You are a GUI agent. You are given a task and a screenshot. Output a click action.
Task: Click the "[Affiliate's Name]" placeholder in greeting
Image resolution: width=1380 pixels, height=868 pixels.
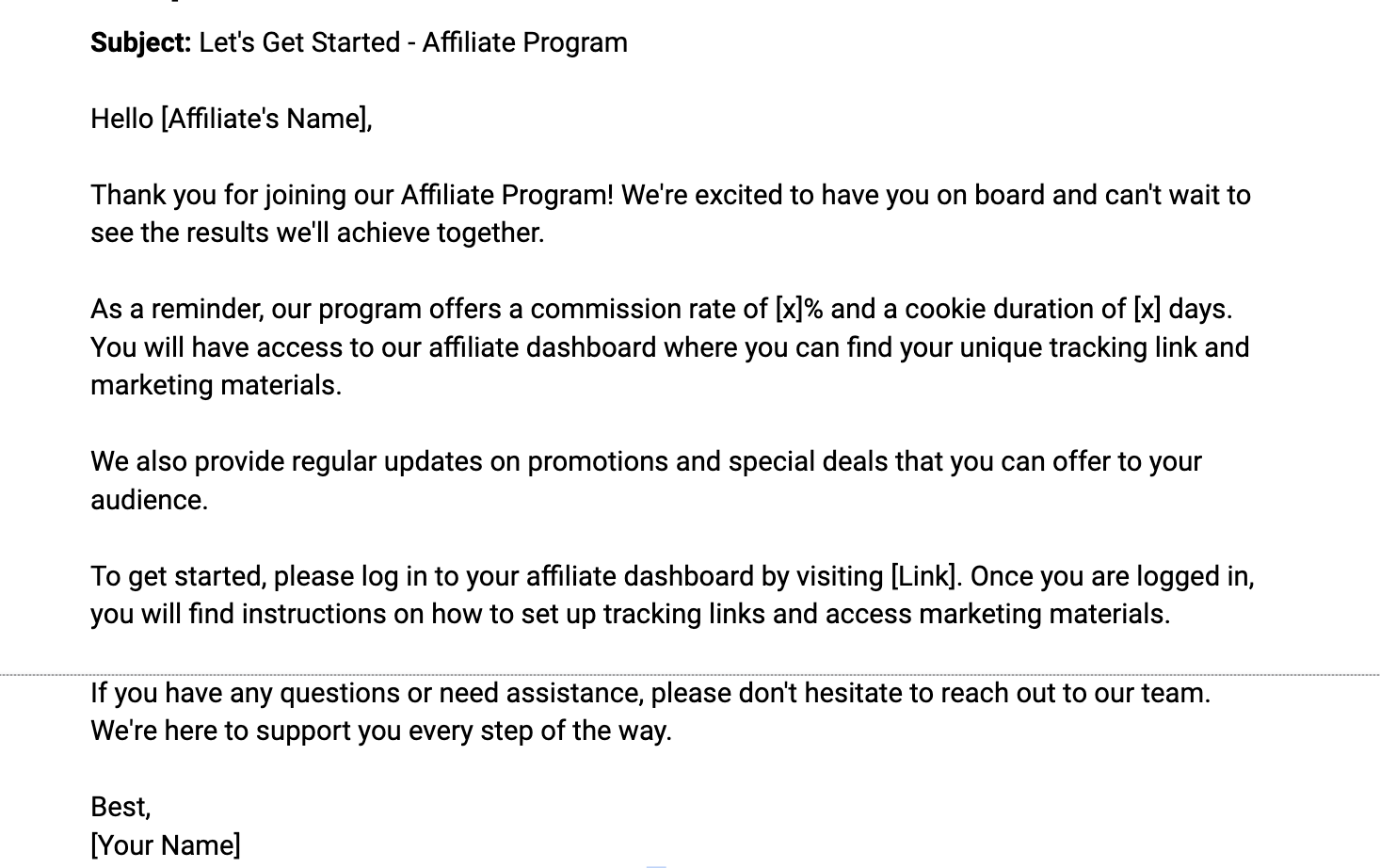pos(265,120)
